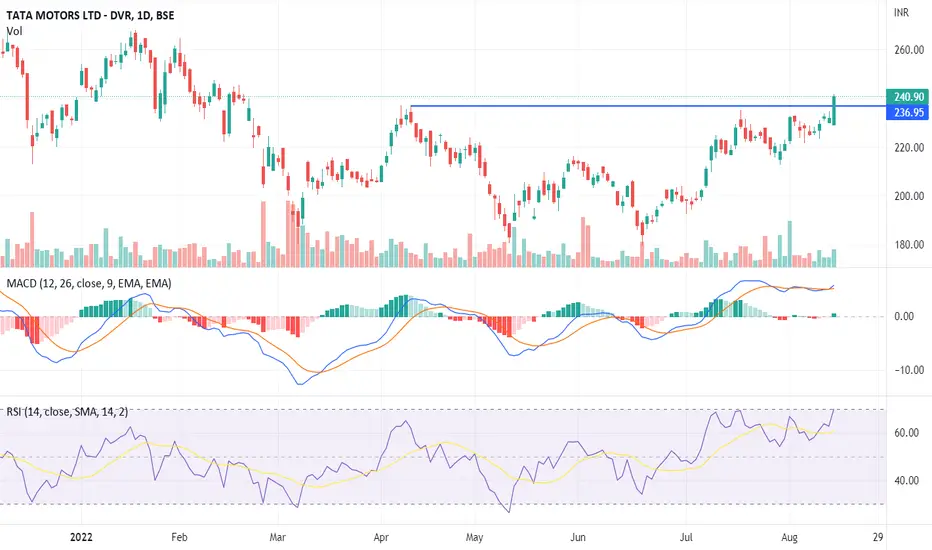Click the latest tall green breakout candle
This screenshot has width=932, height=550.
pos(835,110)
